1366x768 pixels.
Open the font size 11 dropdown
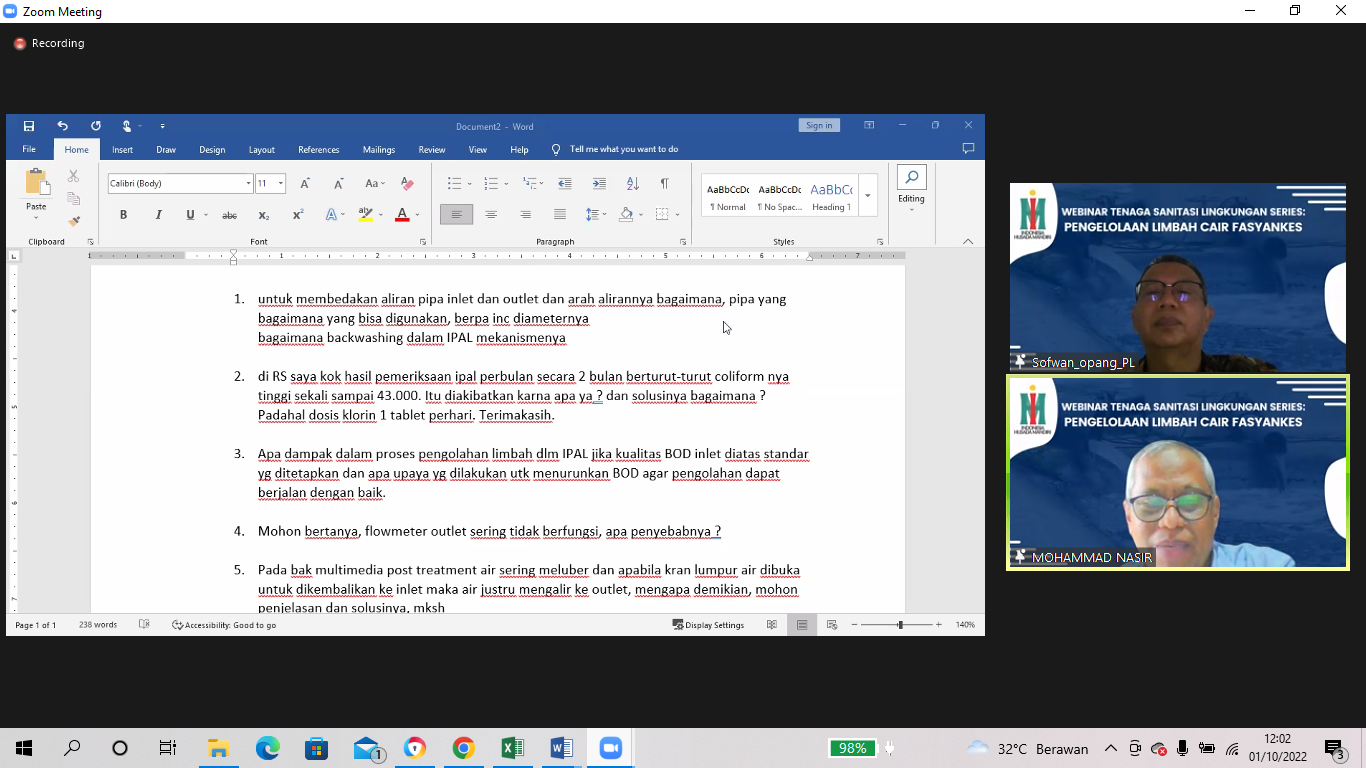[x=281, y=184]
